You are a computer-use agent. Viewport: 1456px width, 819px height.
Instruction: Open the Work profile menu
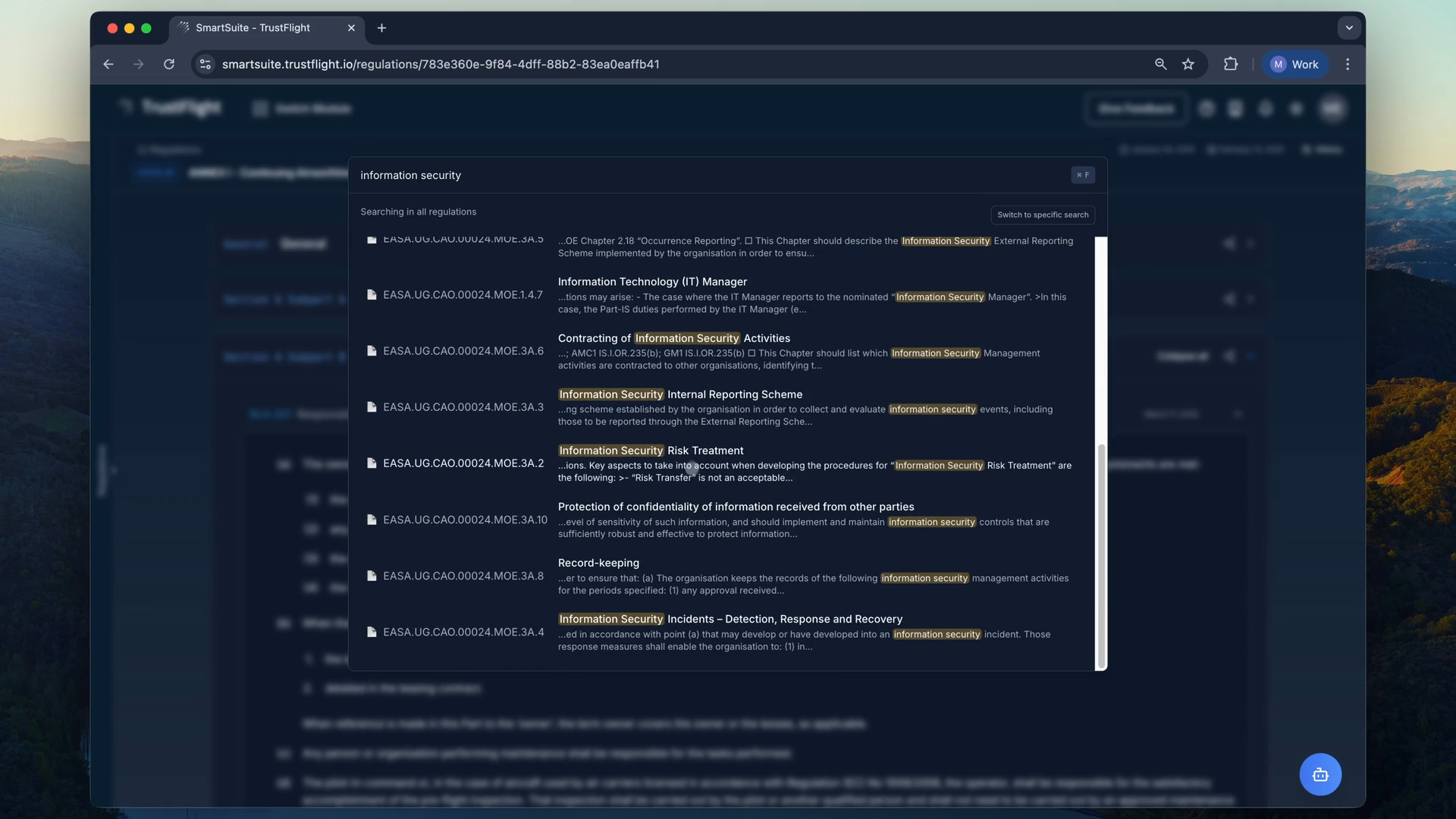pos(1294,64)
